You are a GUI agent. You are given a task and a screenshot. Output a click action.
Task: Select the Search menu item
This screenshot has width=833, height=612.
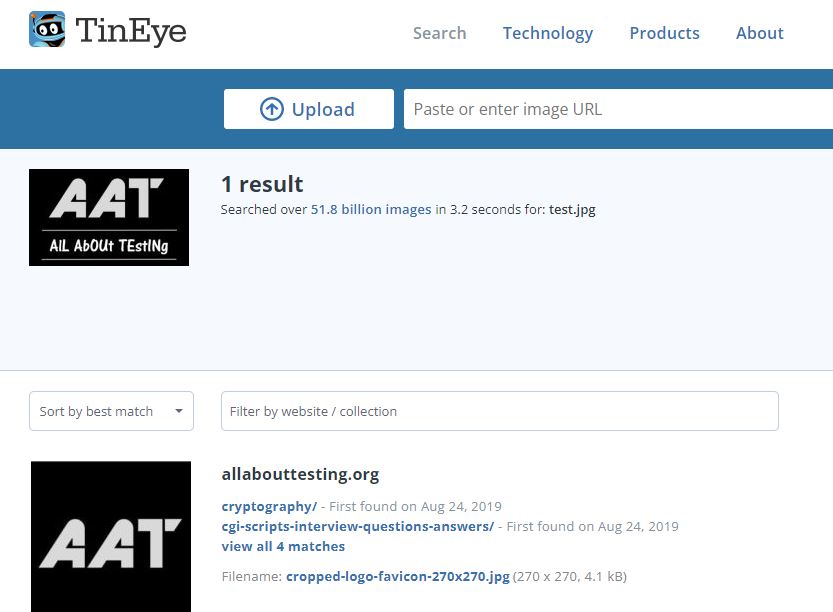[x=439, y=33]
